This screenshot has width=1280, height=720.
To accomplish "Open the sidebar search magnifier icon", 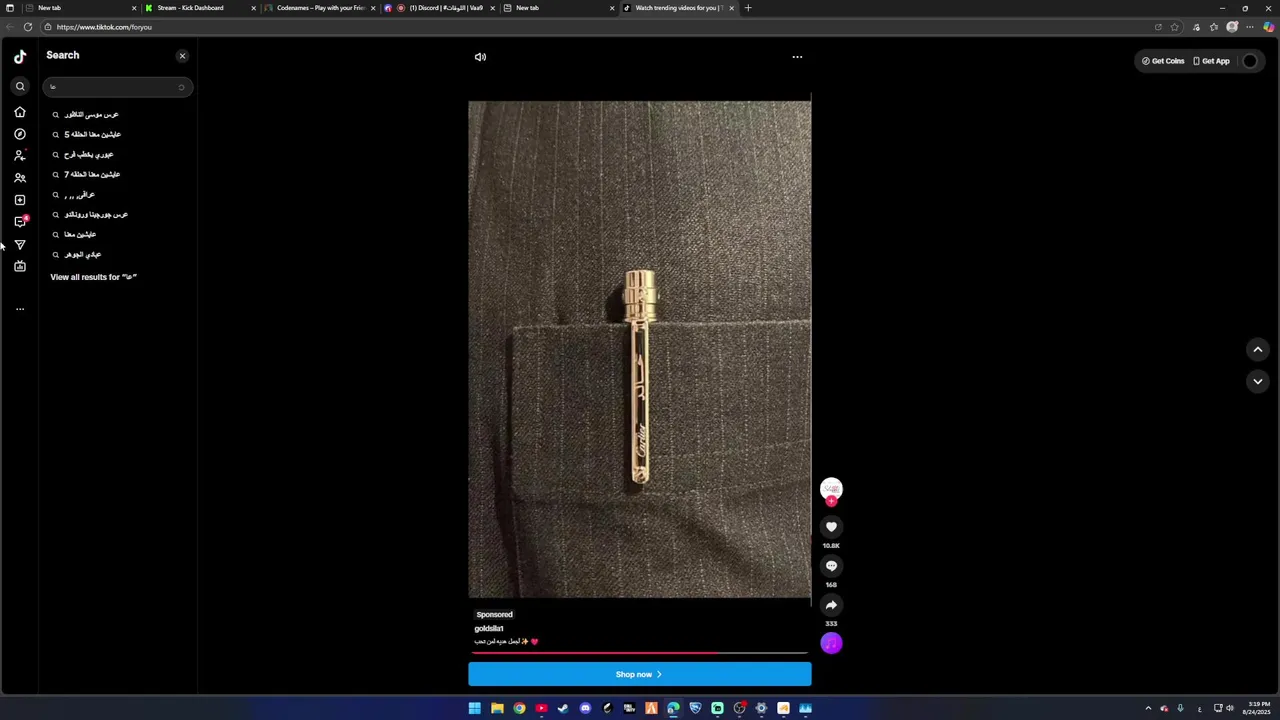I will tap(20, 86).
